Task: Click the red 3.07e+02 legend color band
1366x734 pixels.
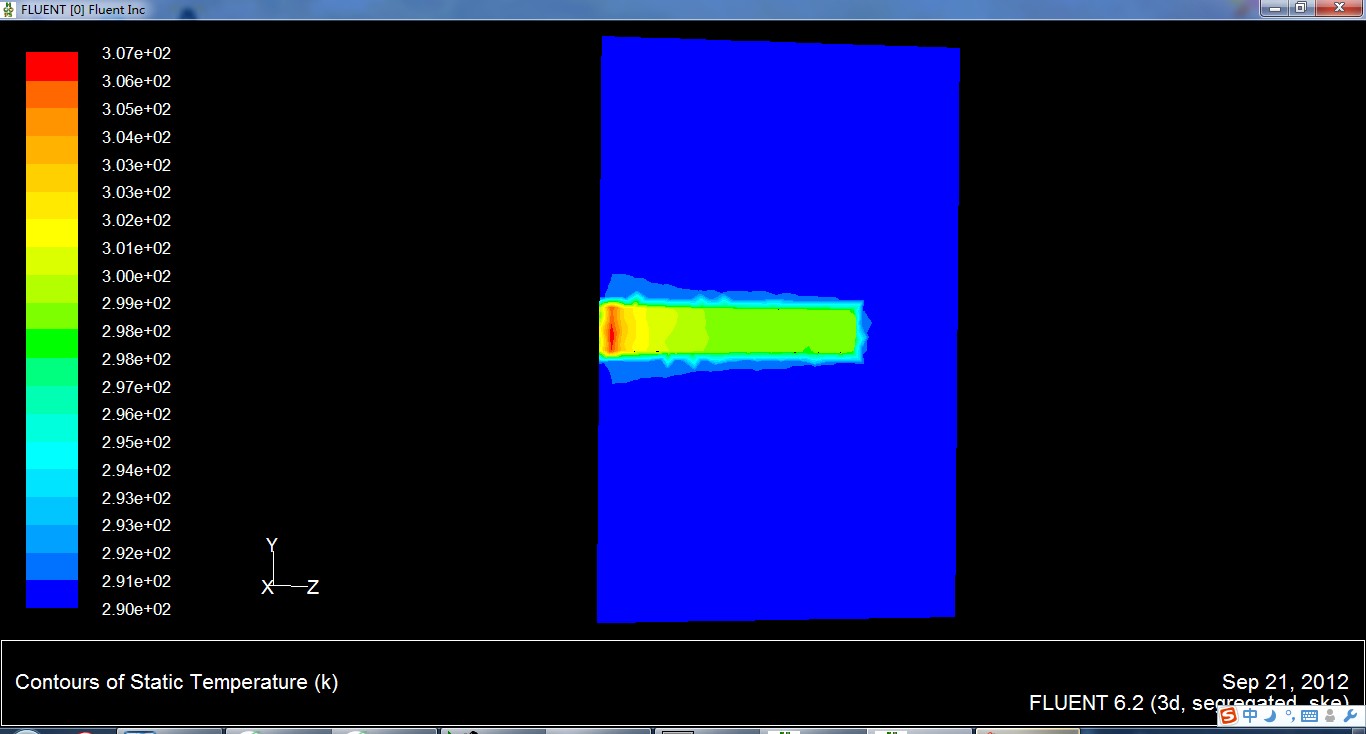Action: pyautogui.click(x=51, y=67)
